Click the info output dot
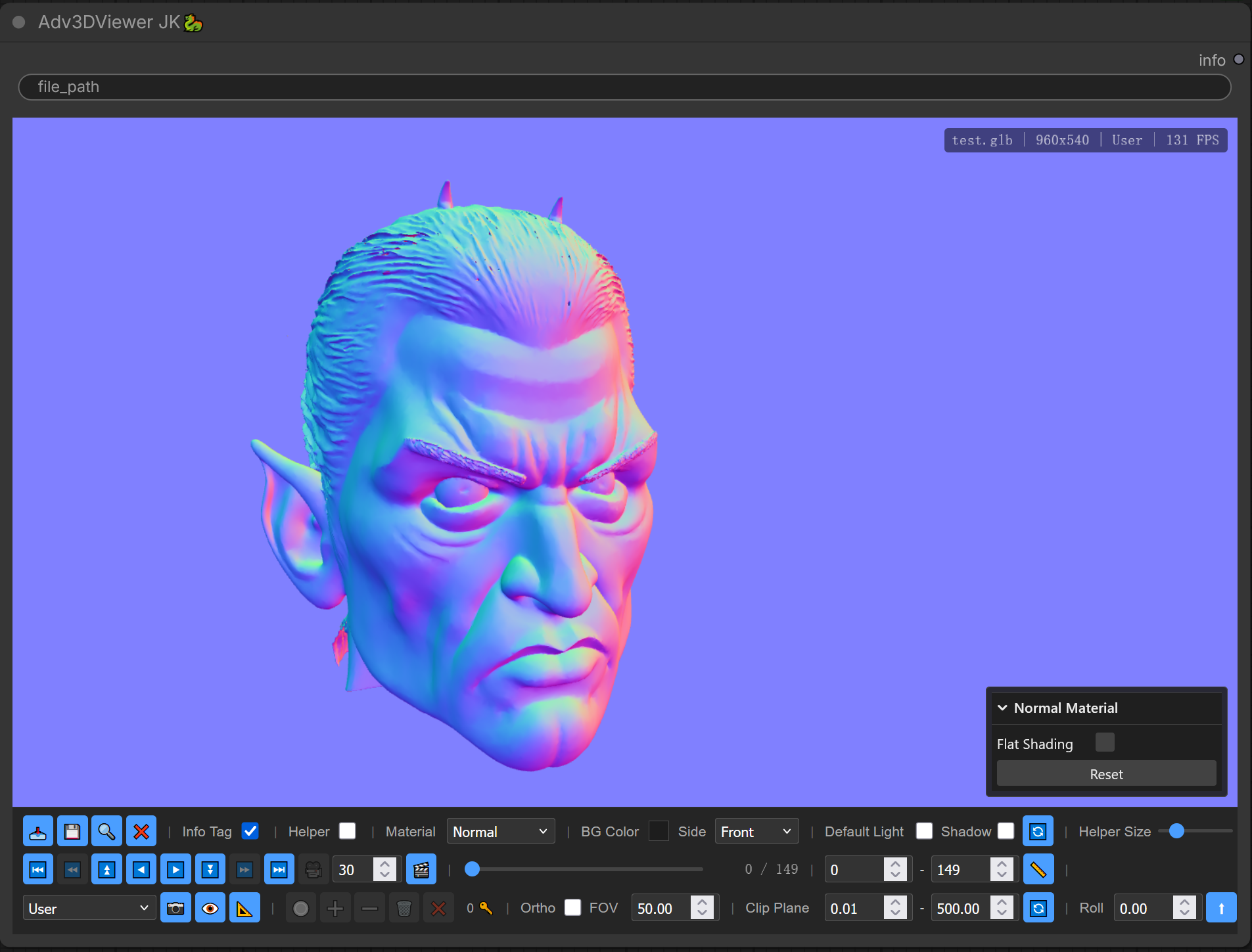This screenshot has width=1252, height=952. [1239, 59]
